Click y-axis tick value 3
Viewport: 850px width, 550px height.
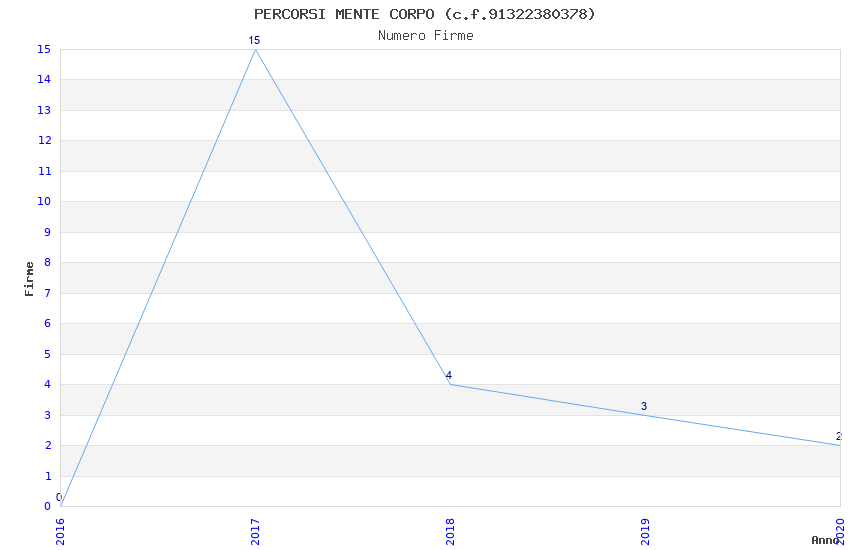pyautogui.click(x=48, y=415)
